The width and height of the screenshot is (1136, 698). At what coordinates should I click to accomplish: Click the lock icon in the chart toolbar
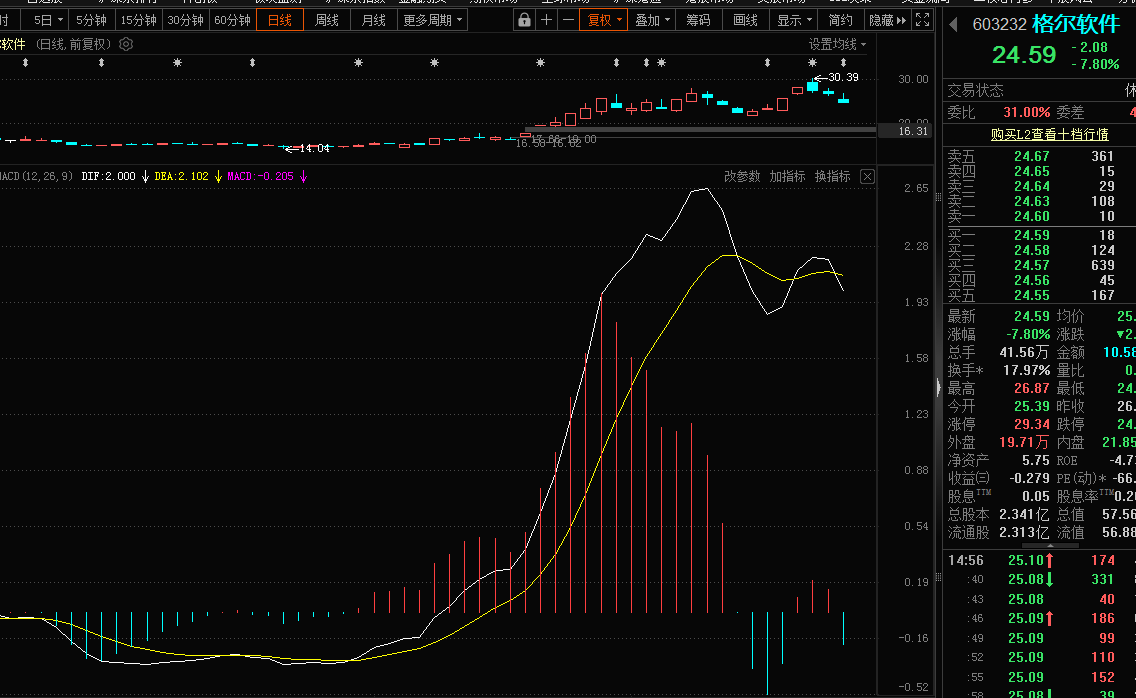point(525,20)
